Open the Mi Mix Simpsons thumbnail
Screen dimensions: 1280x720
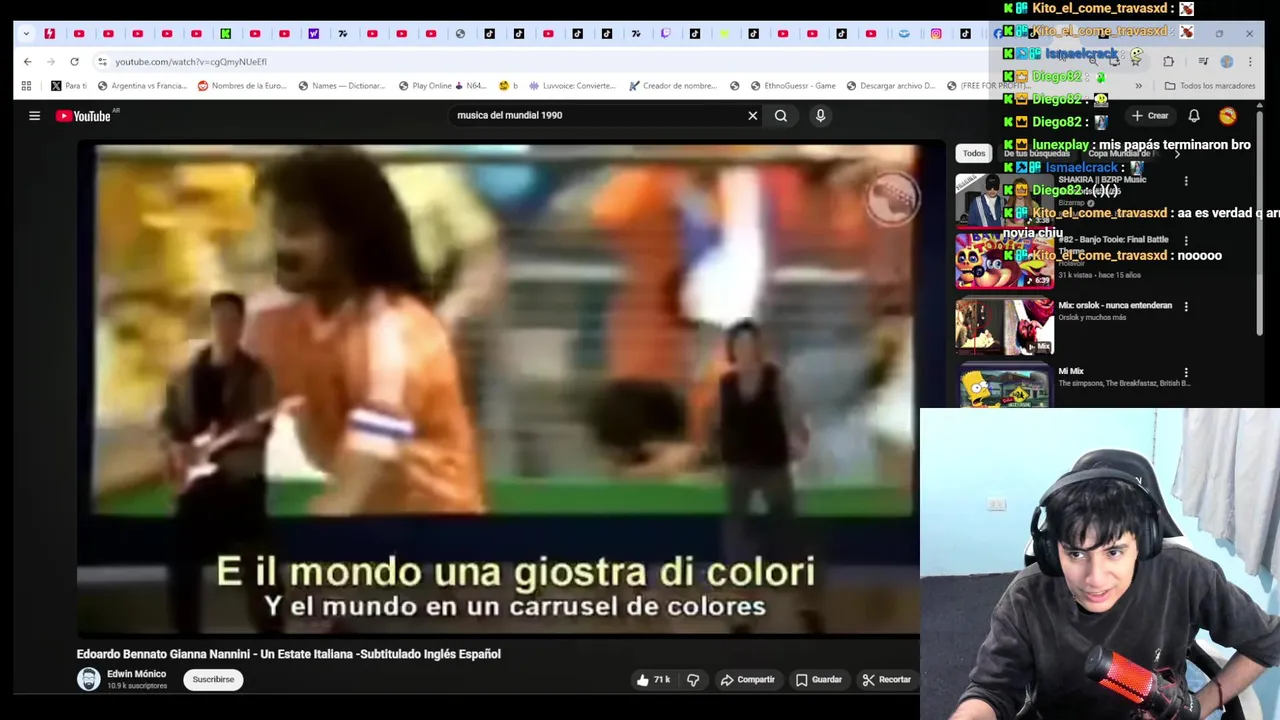point(1004,386)
